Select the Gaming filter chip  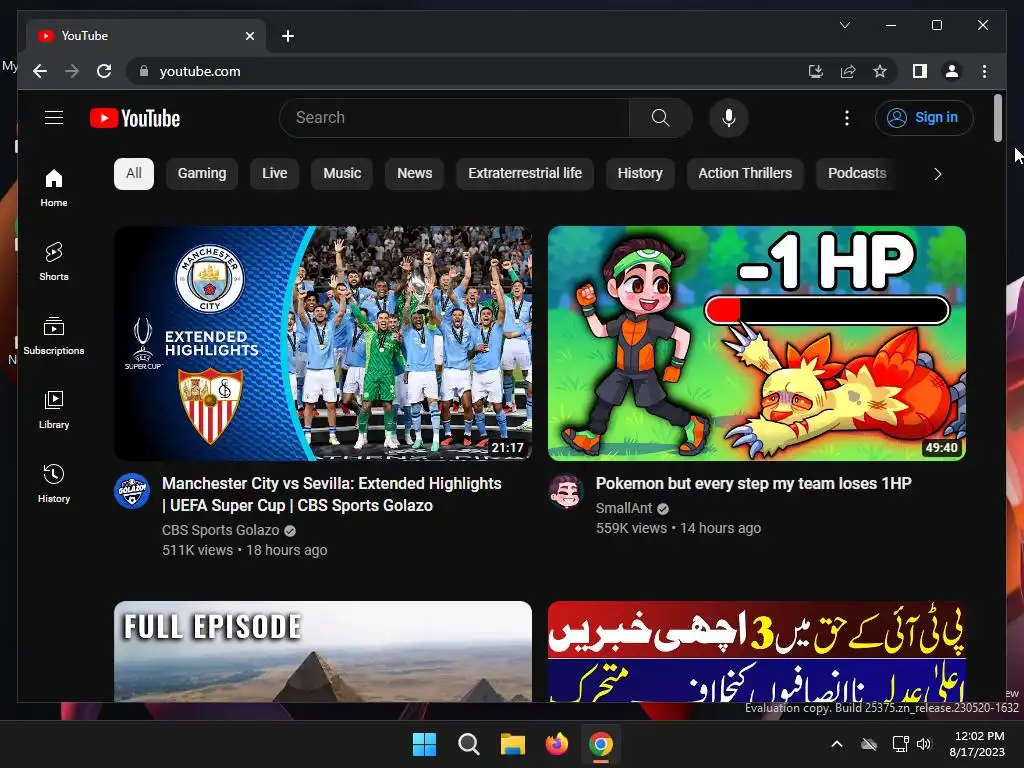point(202,174)
